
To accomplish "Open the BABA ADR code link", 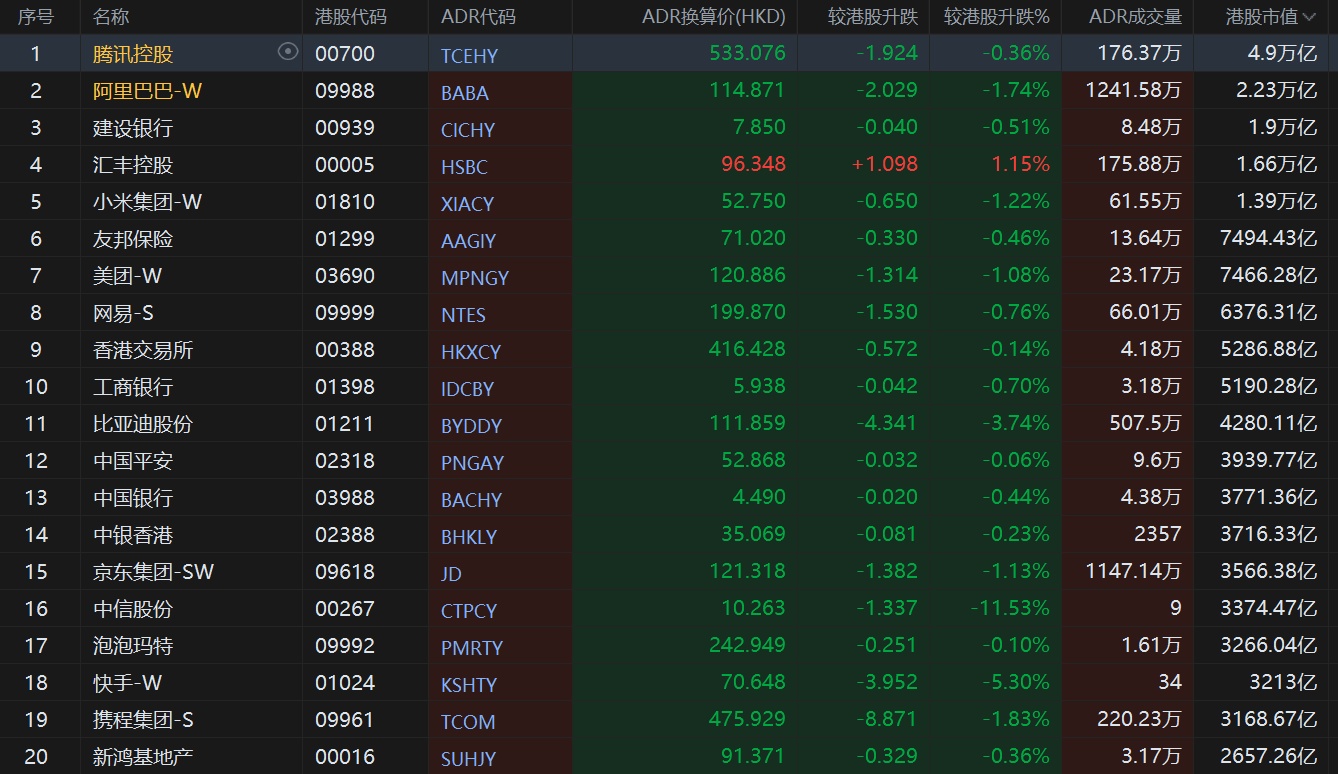I will pos(465,93).
